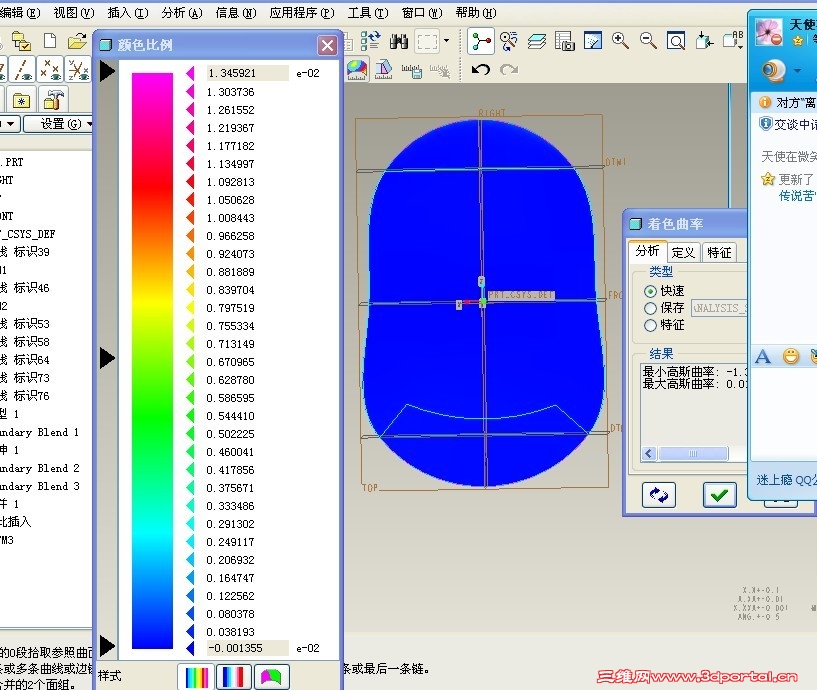Viewport: 817px width, 690px height.
Task: Open the 分析(A) menu
Action: [x=181, y=13]
